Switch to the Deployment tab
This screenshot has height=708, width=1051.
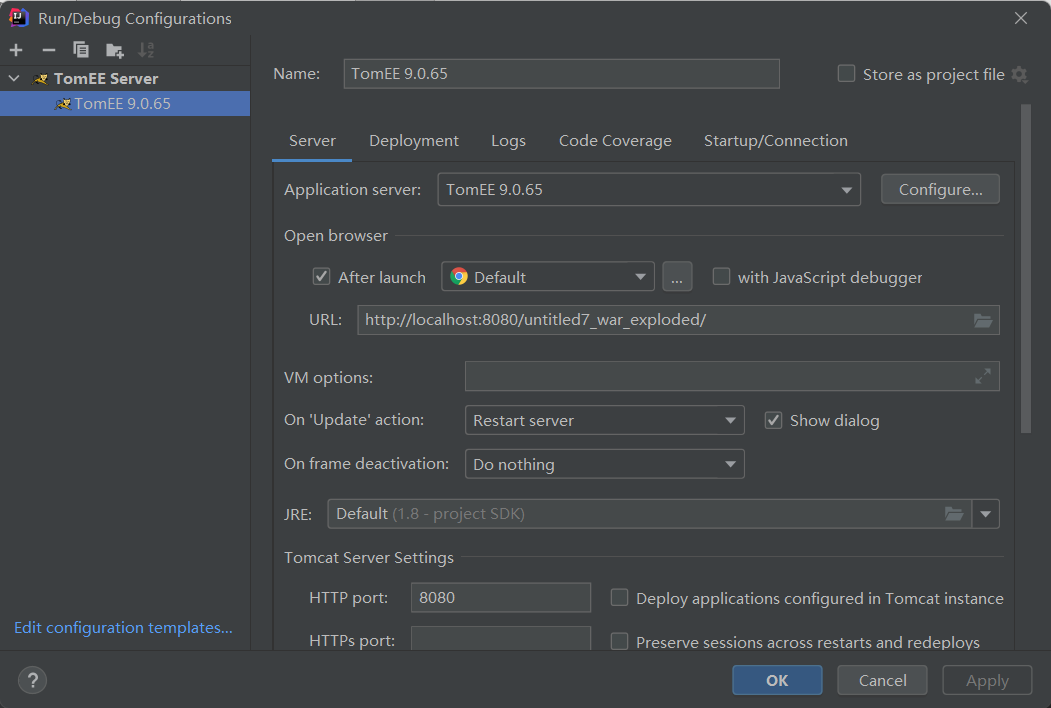click(414, 141)
